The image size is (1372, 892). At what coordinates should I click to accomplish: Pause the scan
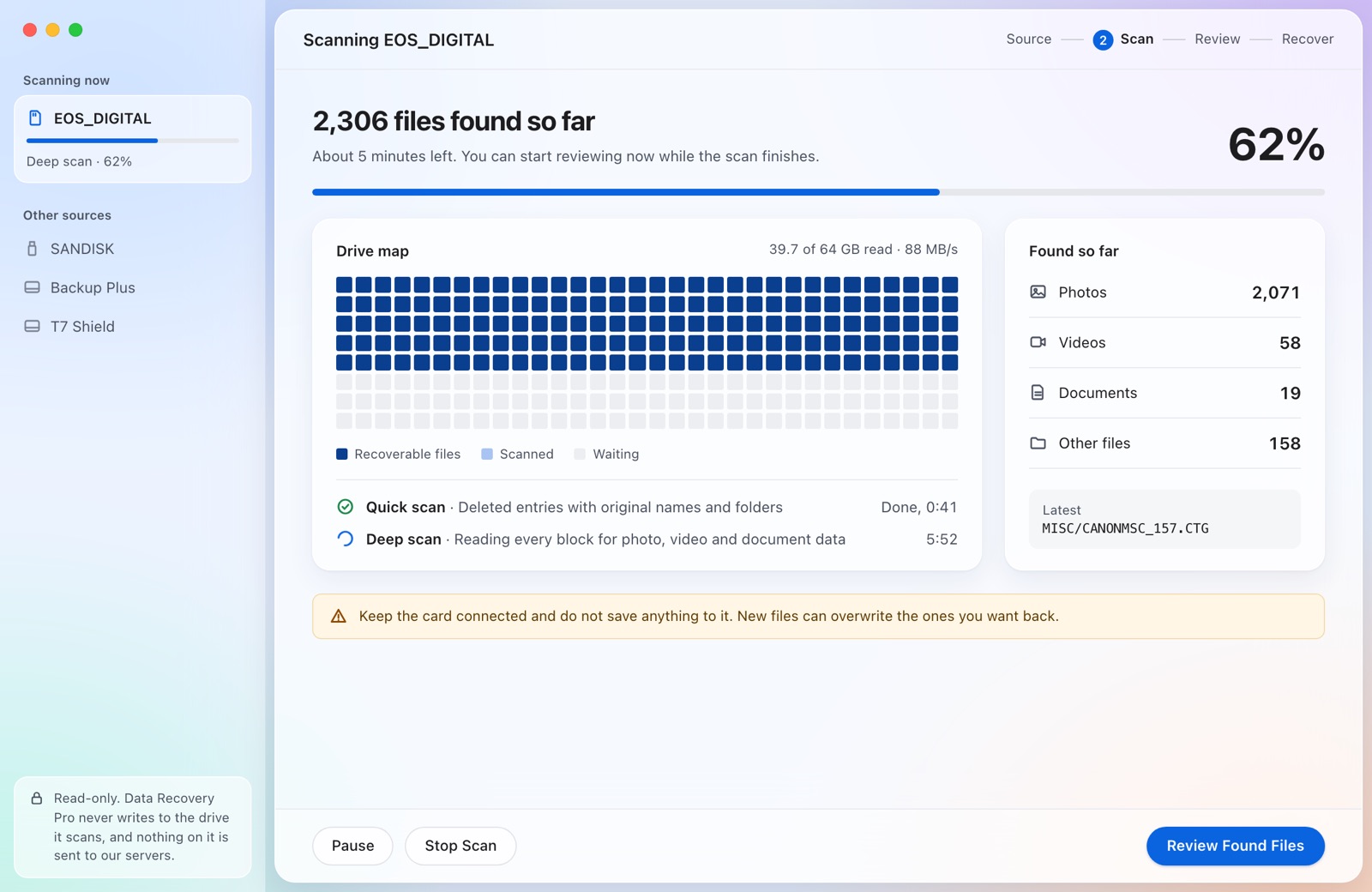[352, 846]
